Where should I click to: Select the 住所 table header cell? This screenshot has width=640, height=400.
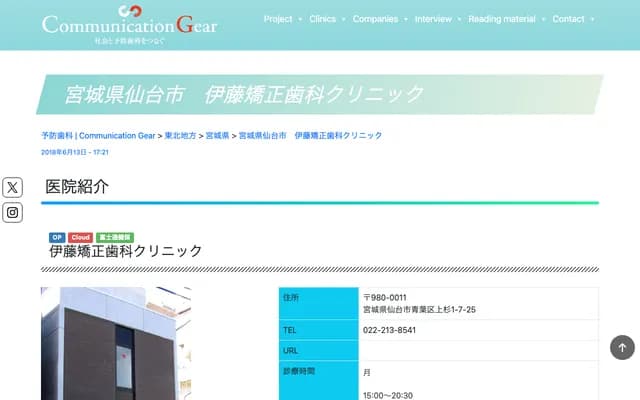pyautogui.click(x=318, y=303)
